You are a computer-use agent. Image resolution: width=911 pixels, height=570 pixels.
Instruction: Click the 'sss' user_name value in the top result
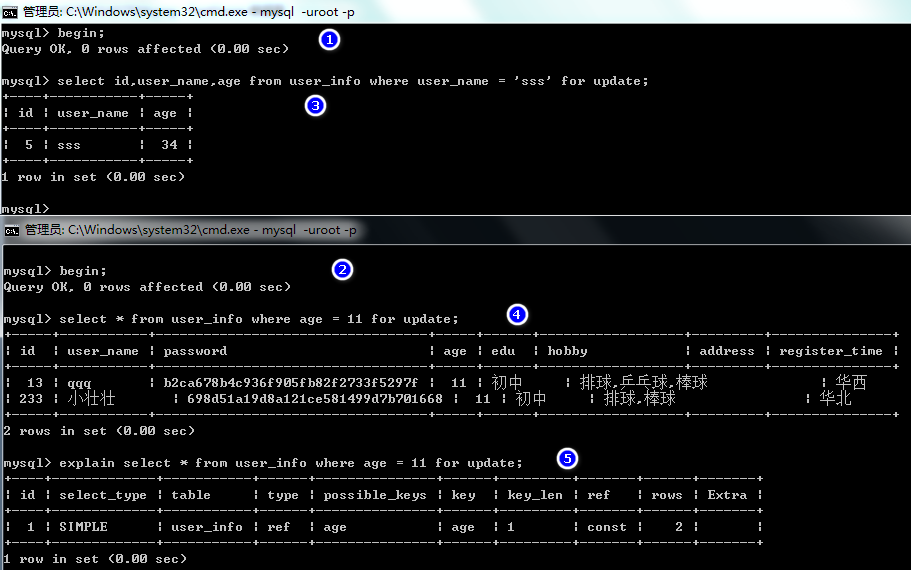(x=69, y=145)
